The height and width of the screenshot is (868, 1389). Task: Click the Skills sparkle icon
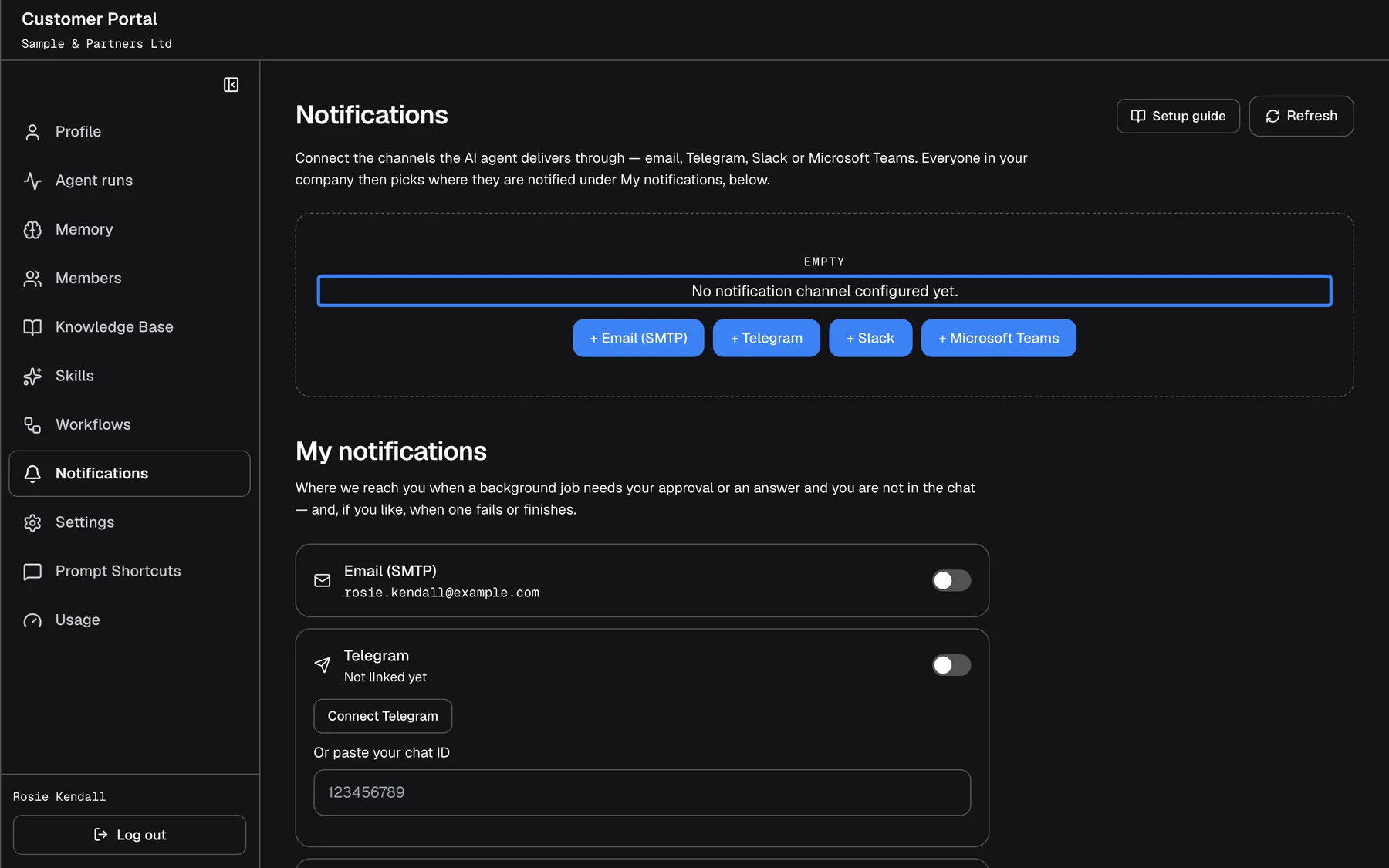(x=32, y=376)
